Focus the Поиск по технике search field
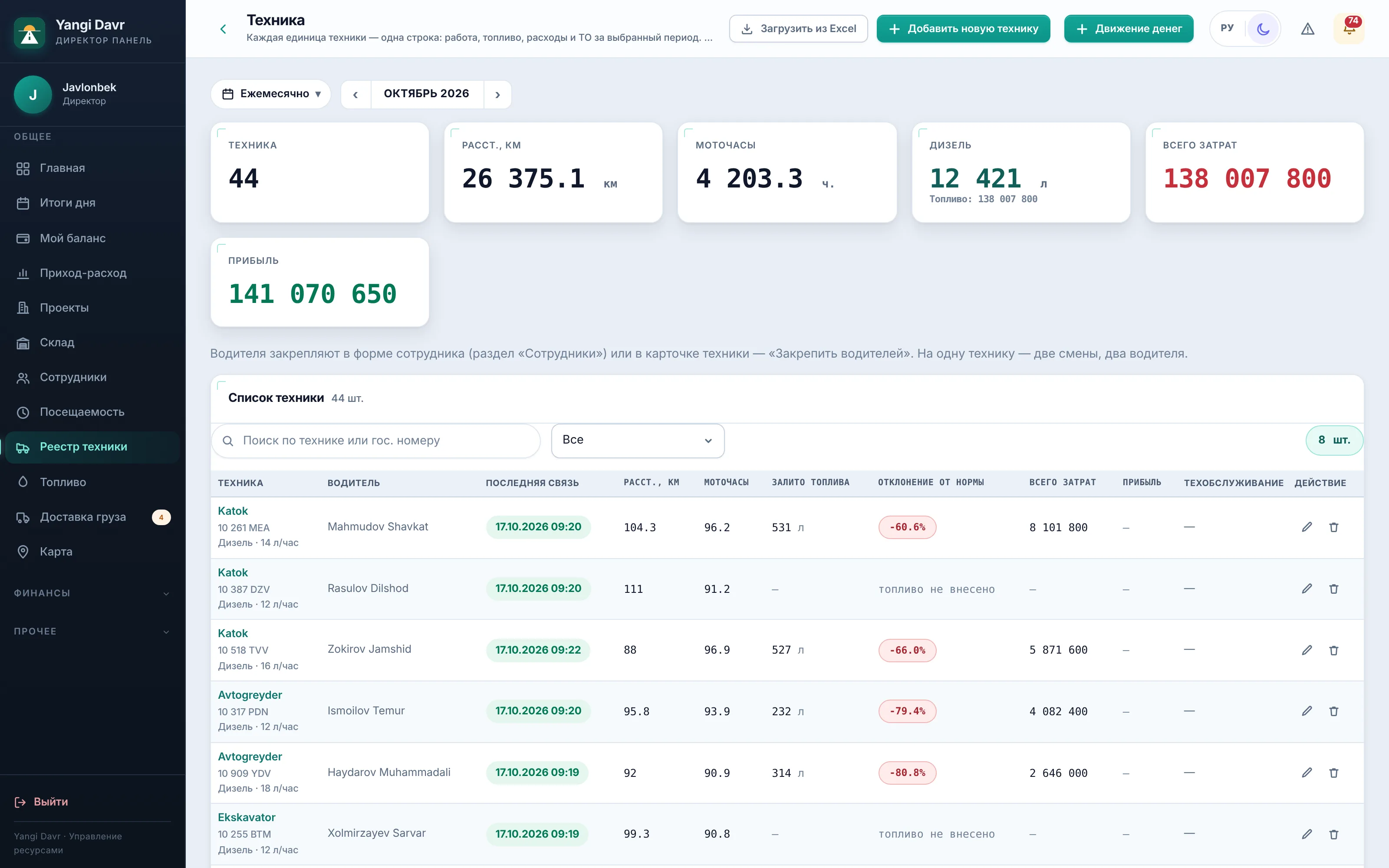1389x868 pixels. [x=376, y=441]
